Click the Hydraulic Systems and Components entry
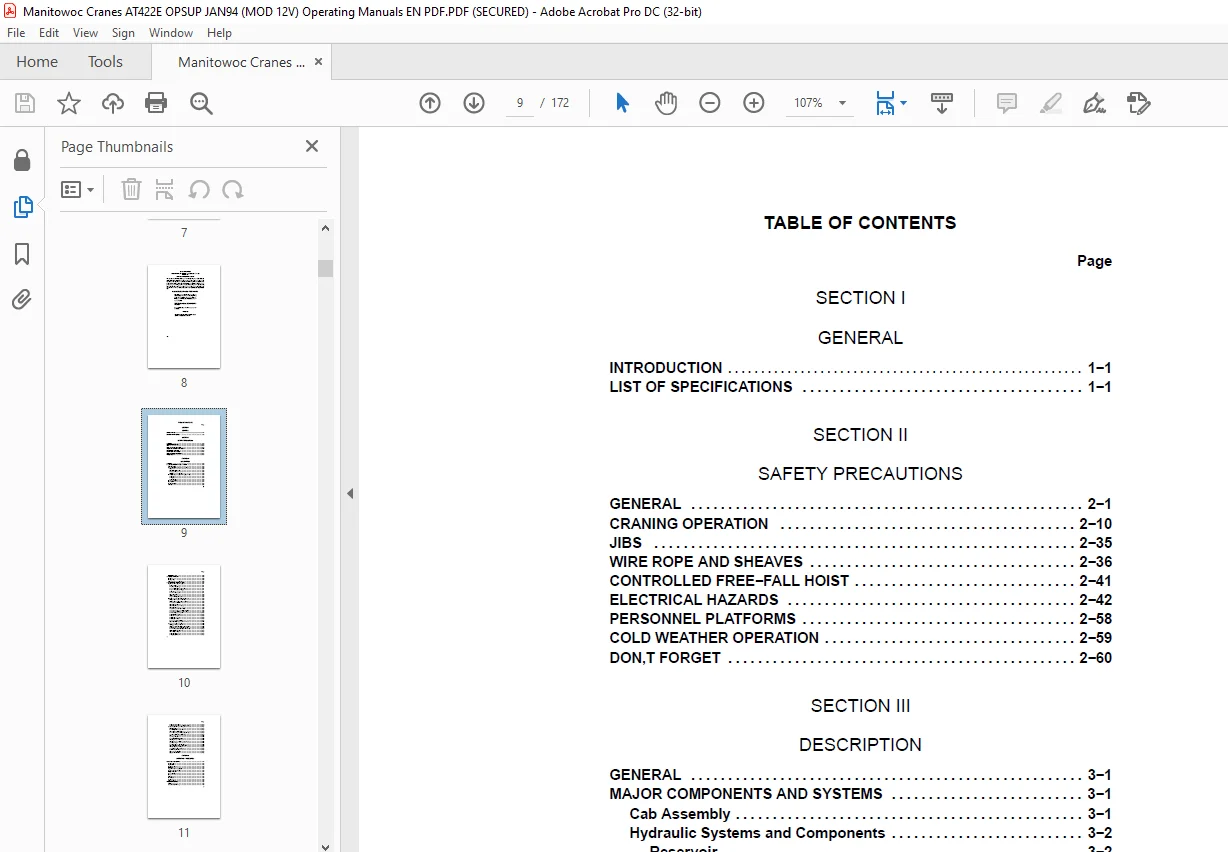This screenshot has width=1228, height=852. click(870, 833)
